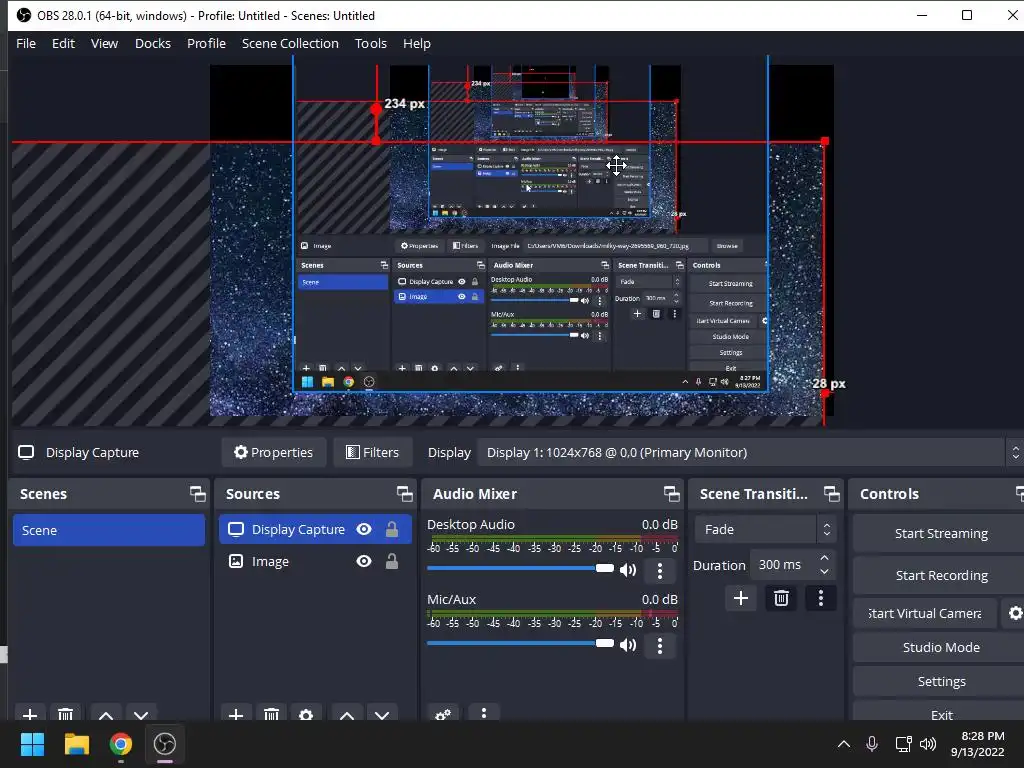Open the Edit menu

(x=63, y=44)
